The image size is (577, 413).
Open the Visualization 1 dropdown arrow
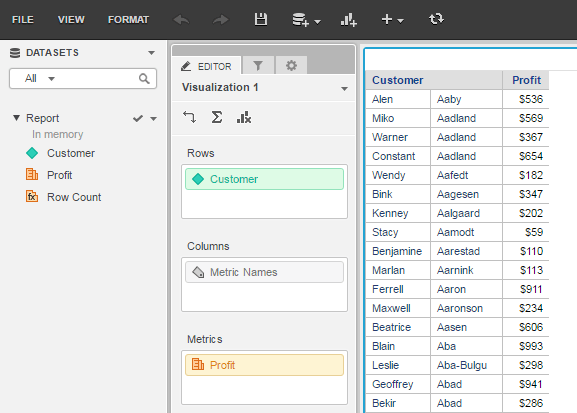(x=344, y=88)
